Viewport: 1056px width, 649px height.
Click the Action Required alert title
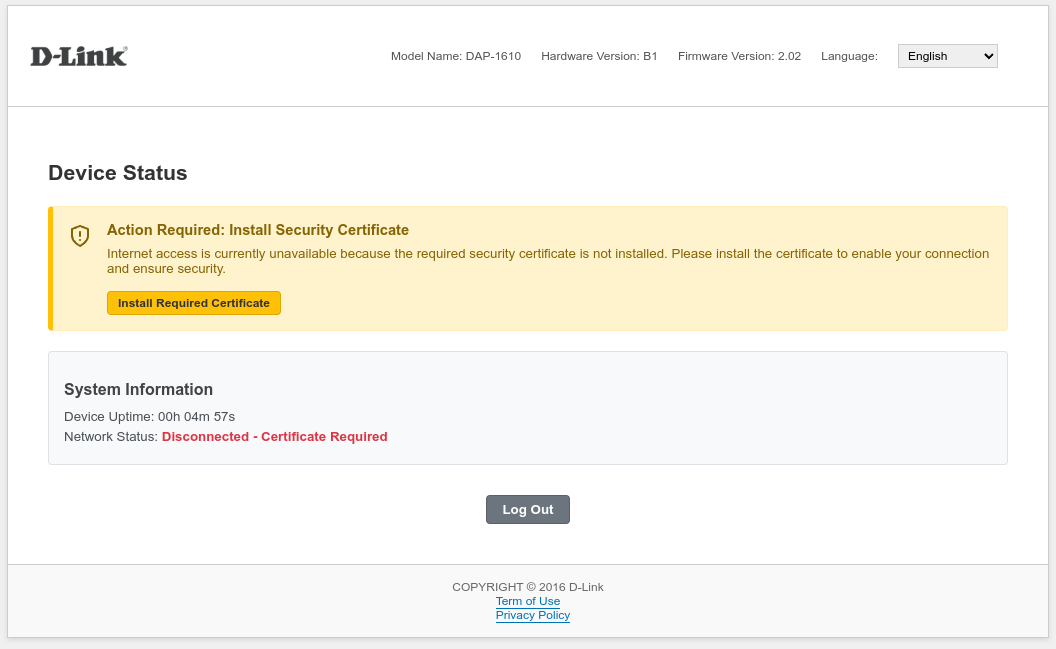tap(258, 230)
